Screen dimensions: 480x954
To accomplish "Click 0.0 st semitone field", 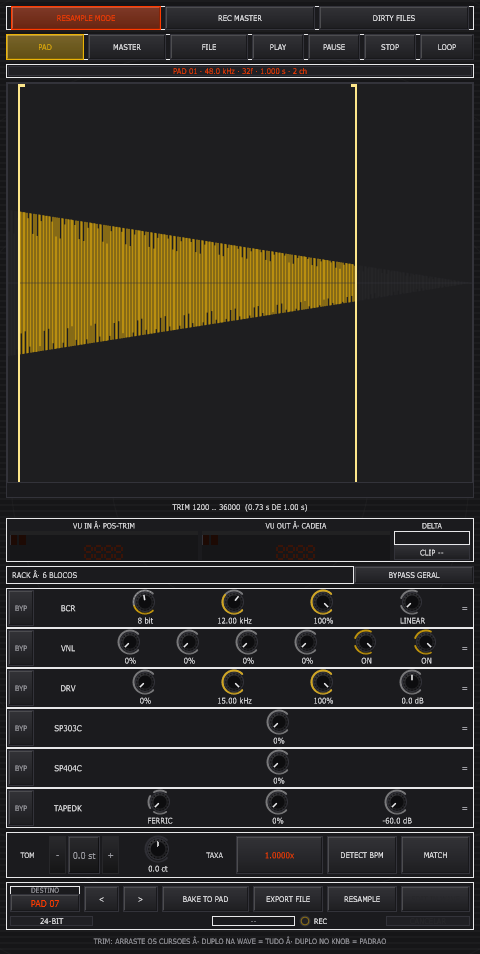I will coord(84,855).
